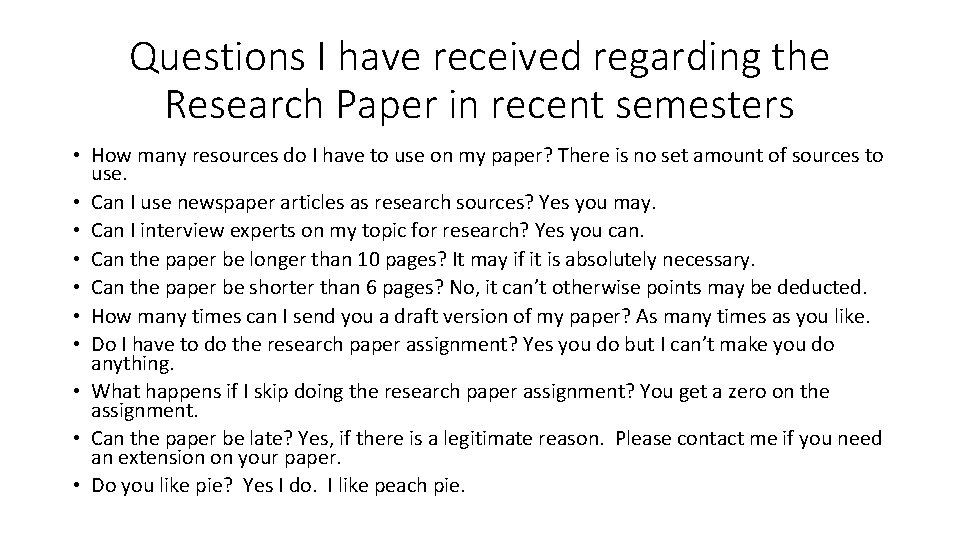Image resolution: width=960 pixels, height=540 pixels.
Task: Select the 'send you a draft version' question
Action: pos(330,316)
